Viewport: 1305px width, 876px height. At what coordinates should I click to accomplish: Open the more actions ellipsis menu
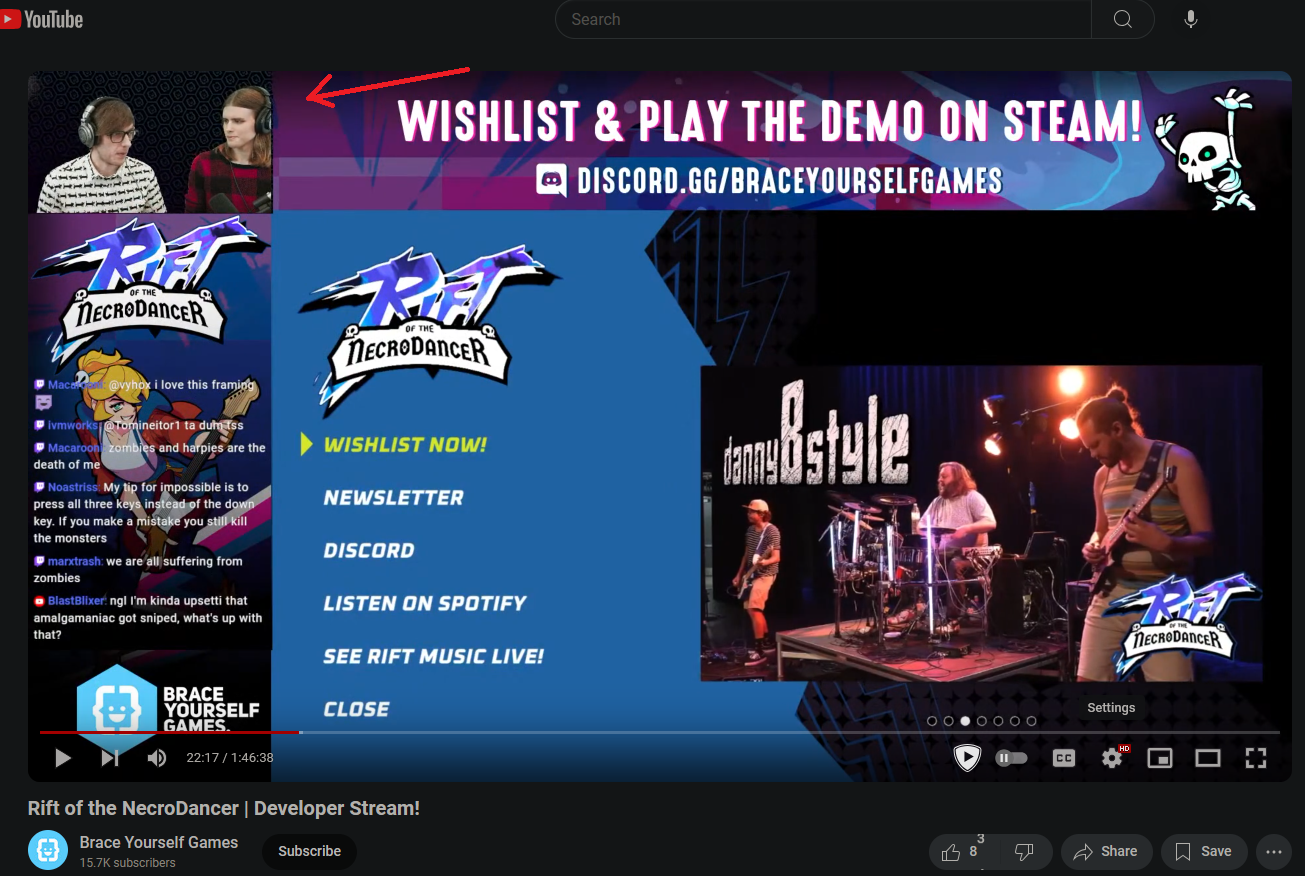[1274, 852]
